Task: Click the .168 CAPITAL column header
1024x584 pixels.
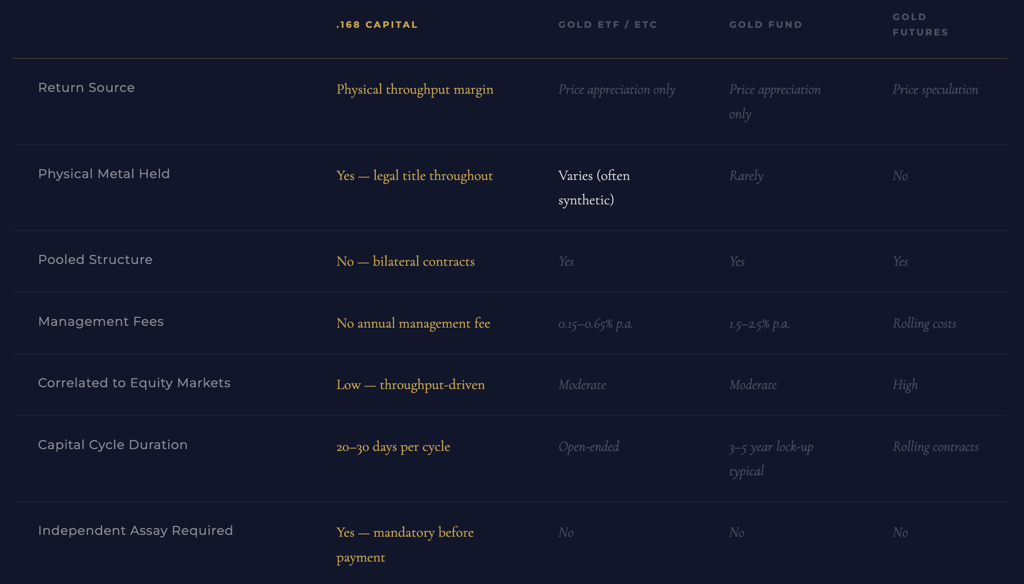Action: 377,25
